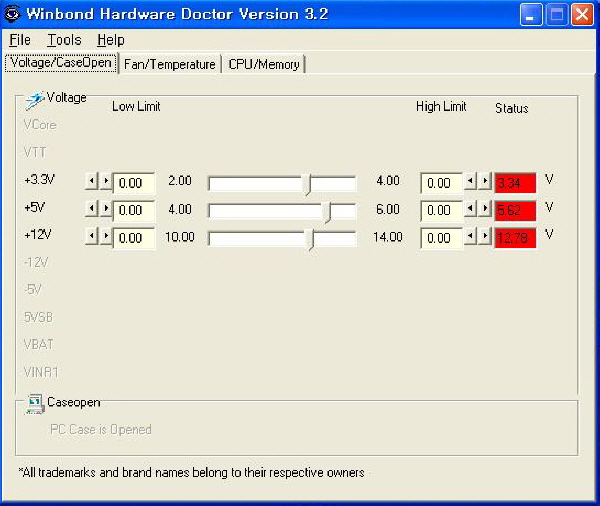Click the +3.3V voltage slider thumb

click(x=308, y=184)
